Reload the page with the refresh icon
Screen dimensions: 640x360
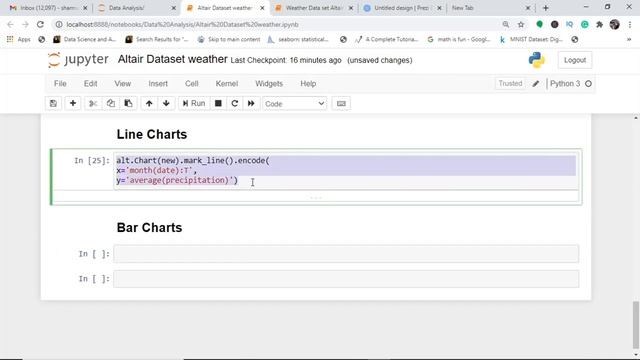click(40, 24)
